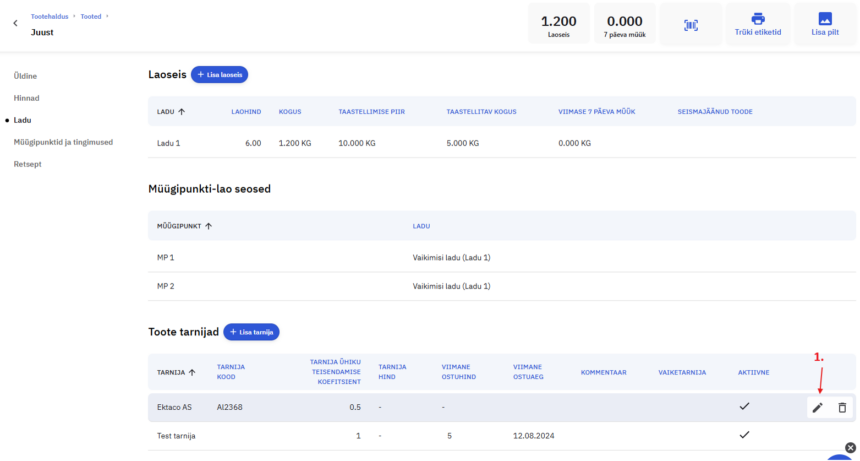
Task: Open the Retsept section
Action: point(27,164)
